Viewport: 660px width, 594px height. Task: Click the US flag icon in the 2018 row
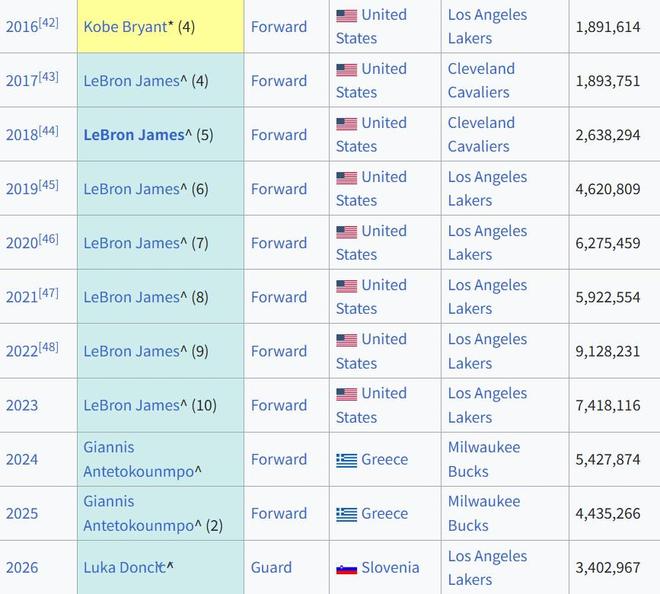(346, 124)
